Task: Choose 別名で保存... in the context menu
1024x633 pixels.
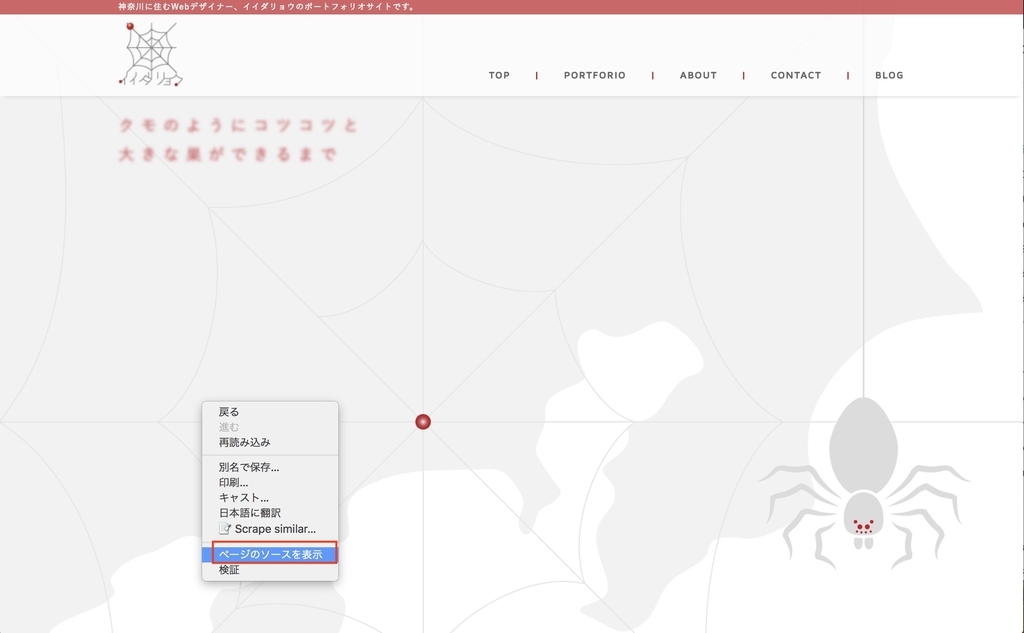Action: pos(270,467)
